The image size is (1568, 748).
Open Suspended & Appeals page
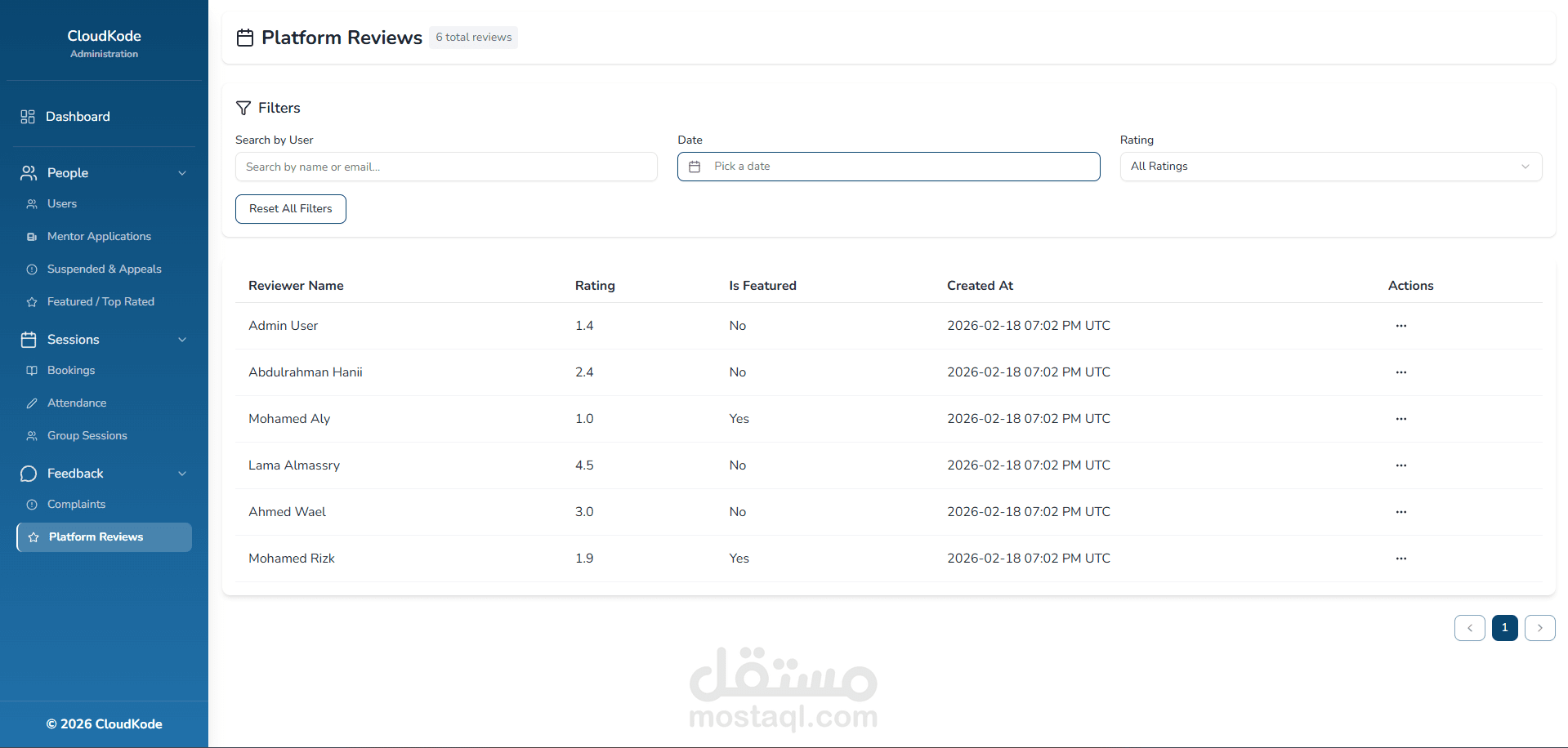coord(104,269)
